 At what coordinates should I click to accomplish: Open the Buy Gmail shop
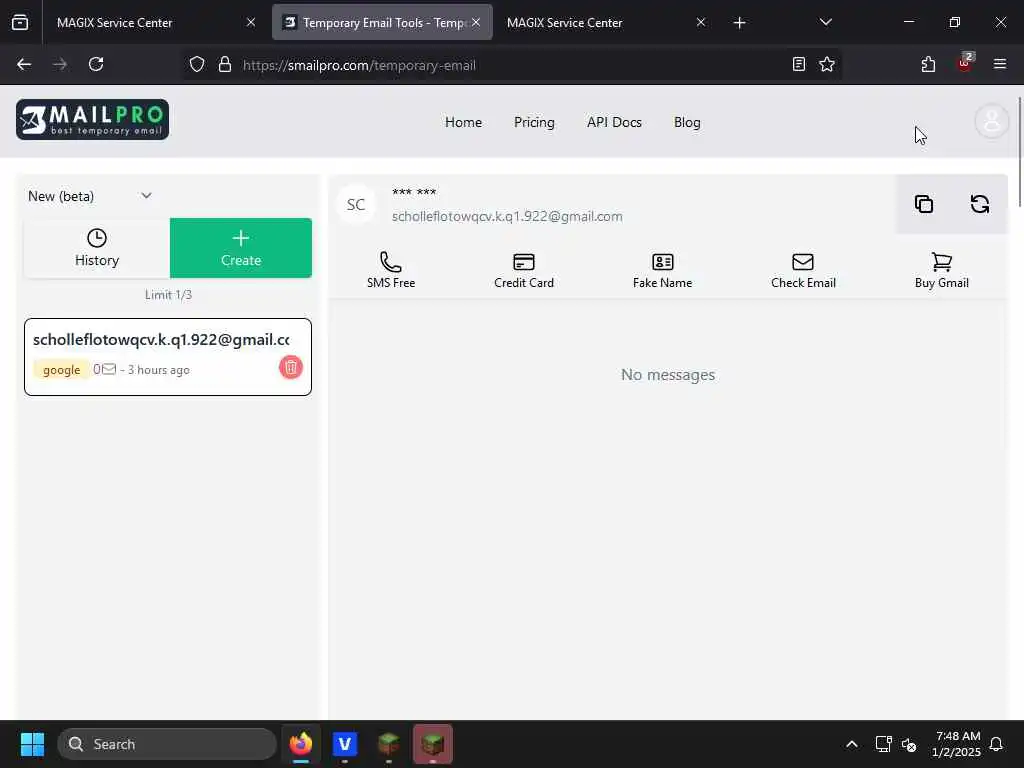[942, 270]
